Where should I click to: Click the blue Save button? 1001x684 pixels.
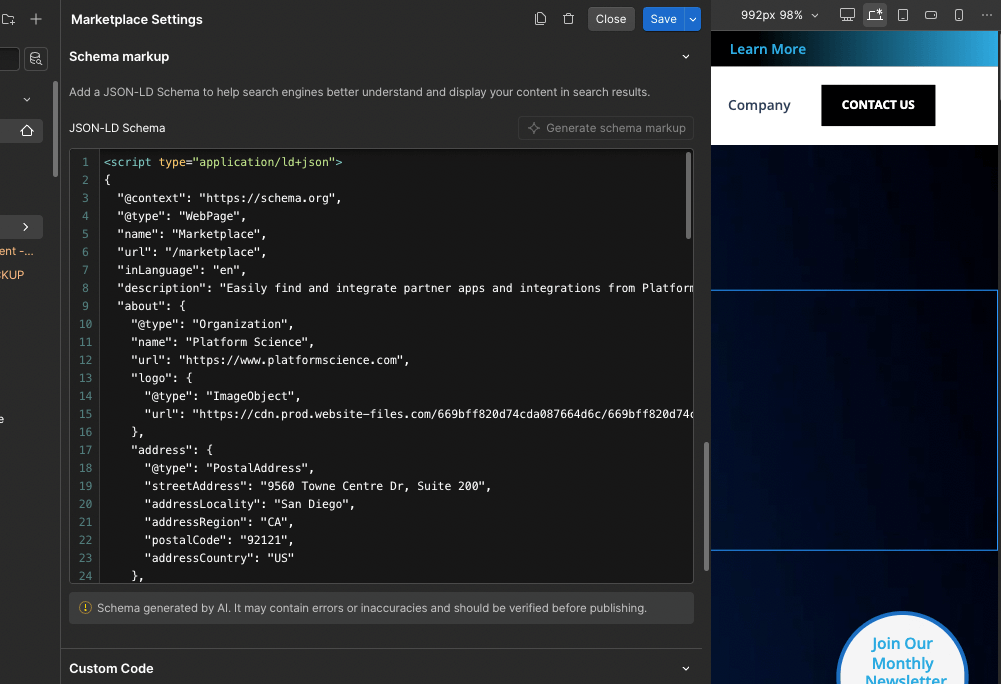tap(663, 19)
